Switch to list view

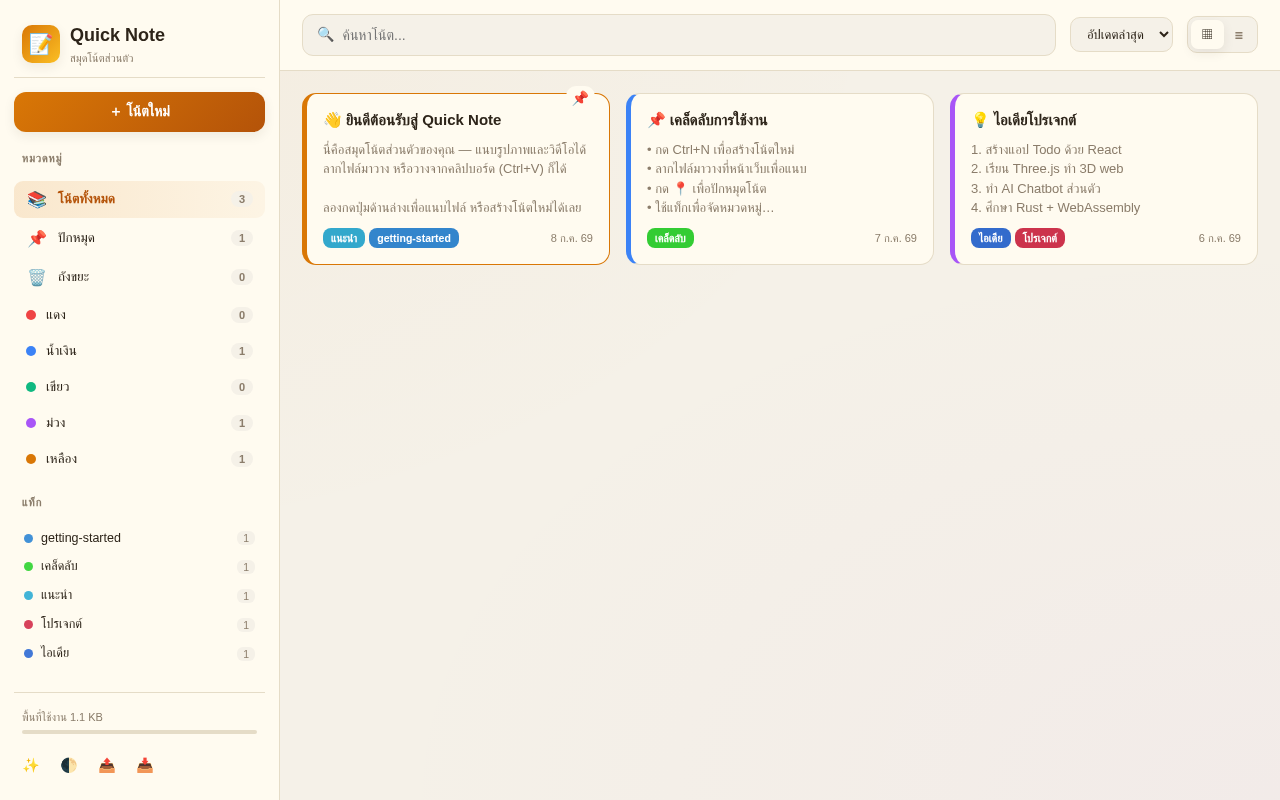(1239, 35)
